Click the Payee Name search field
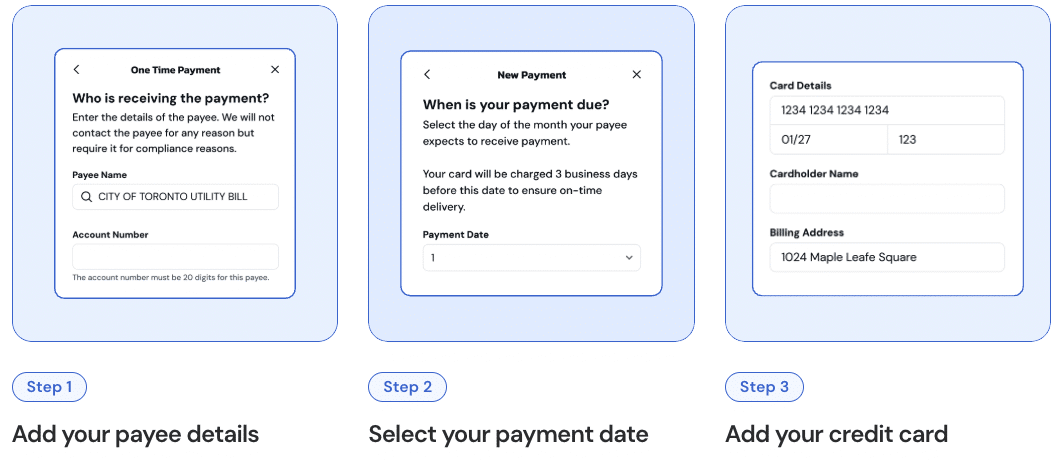The height and width of the screenshot is (460, 1056). 176,197
